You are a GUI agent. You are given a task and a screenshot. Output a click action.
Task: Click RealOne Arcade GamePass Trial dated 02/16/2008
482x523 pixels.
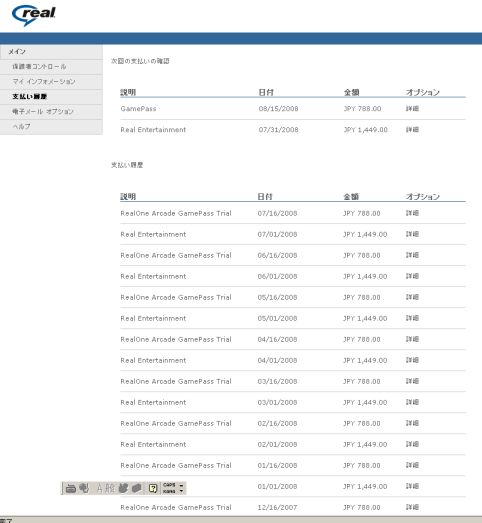click(x=176, y=423)
